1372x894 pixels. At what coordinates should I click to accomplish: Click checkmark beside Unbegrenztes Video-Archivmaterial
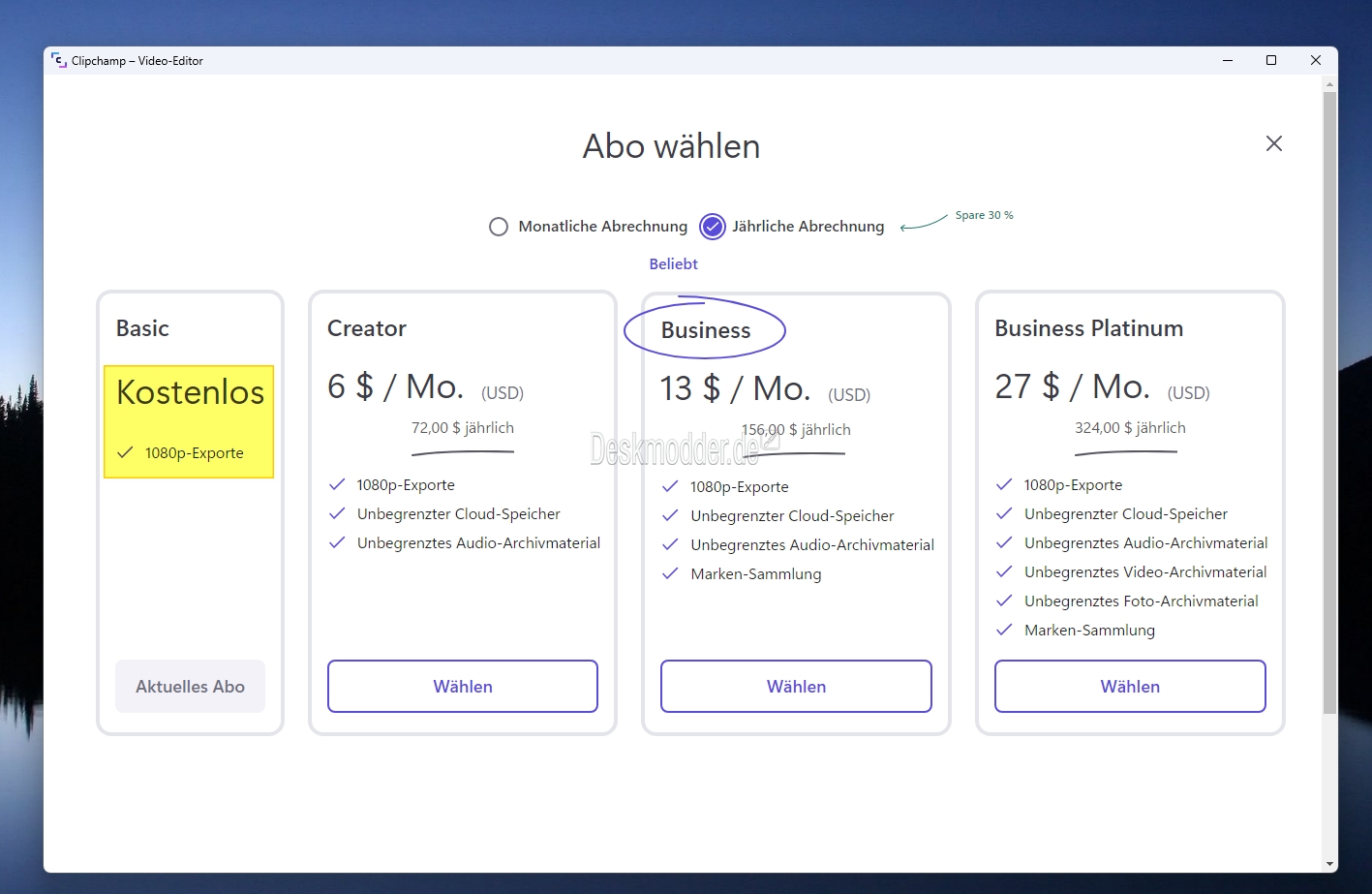tap(1004, 571)
